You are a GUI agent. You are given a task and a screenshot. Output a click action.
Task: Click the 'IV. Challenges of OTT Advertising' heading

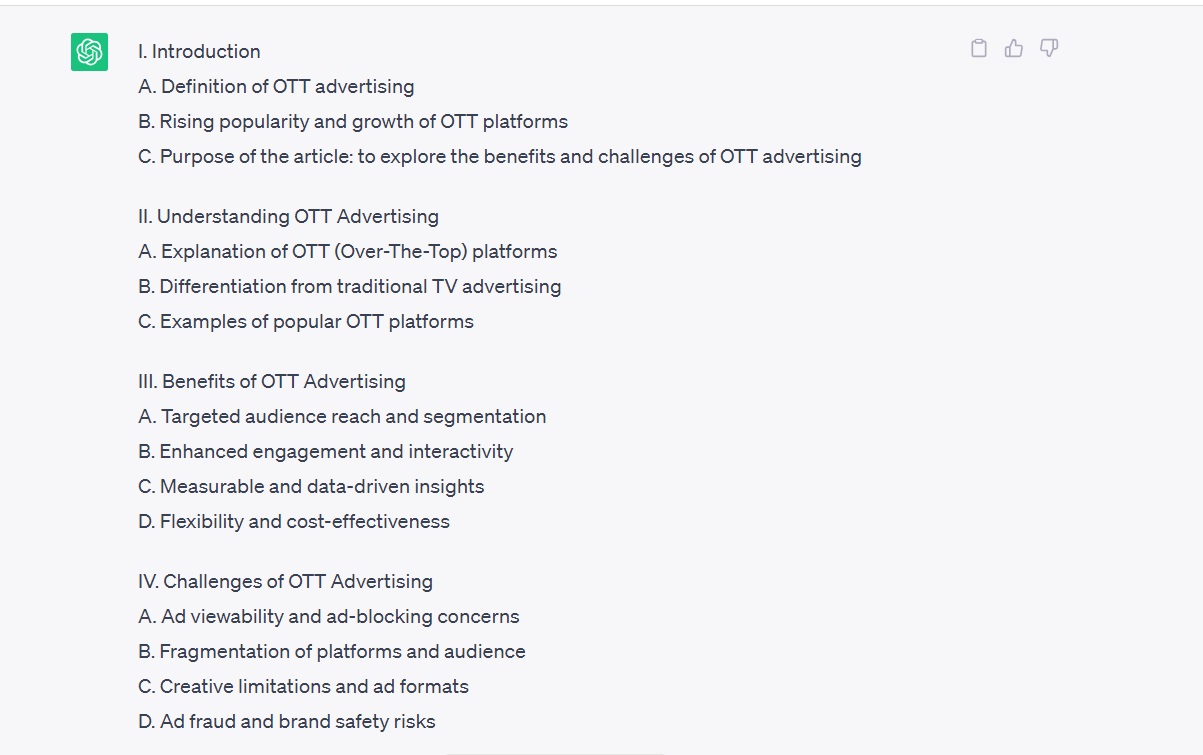pyautogui.click(x=285, y=582)
